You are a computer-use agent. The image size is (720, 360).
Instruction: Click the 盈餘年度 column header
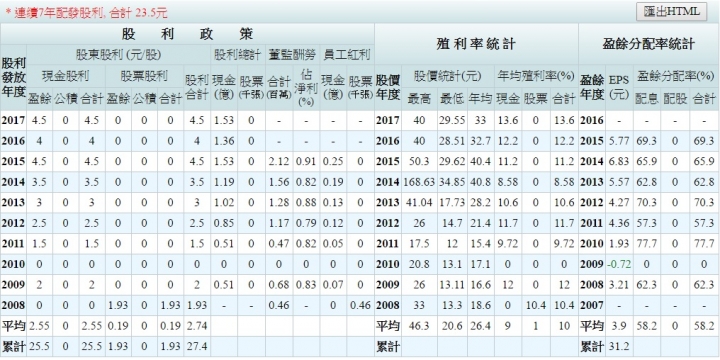591,87
